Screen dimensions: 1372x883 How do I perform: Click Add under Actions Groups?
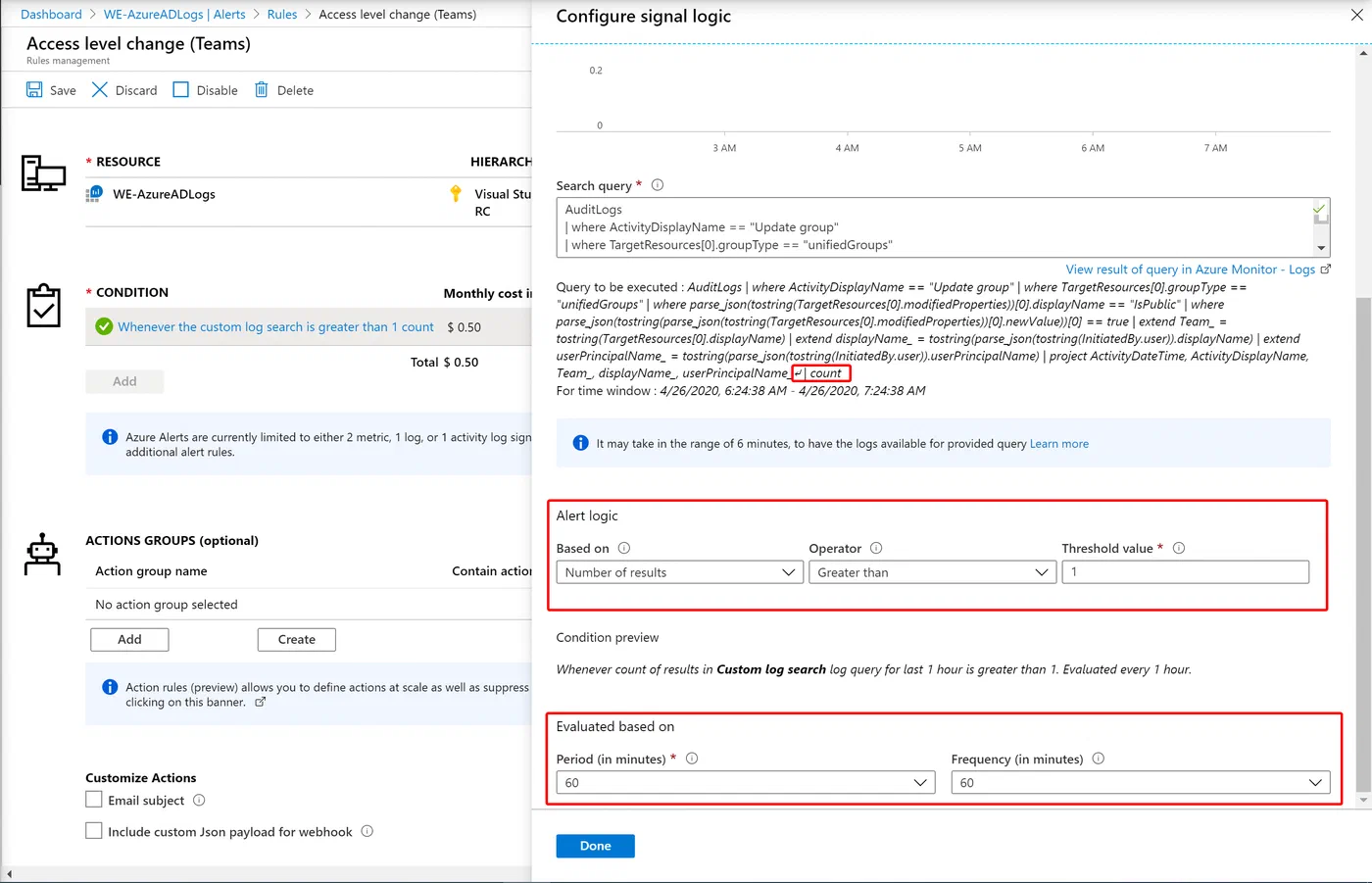[129, 639]
